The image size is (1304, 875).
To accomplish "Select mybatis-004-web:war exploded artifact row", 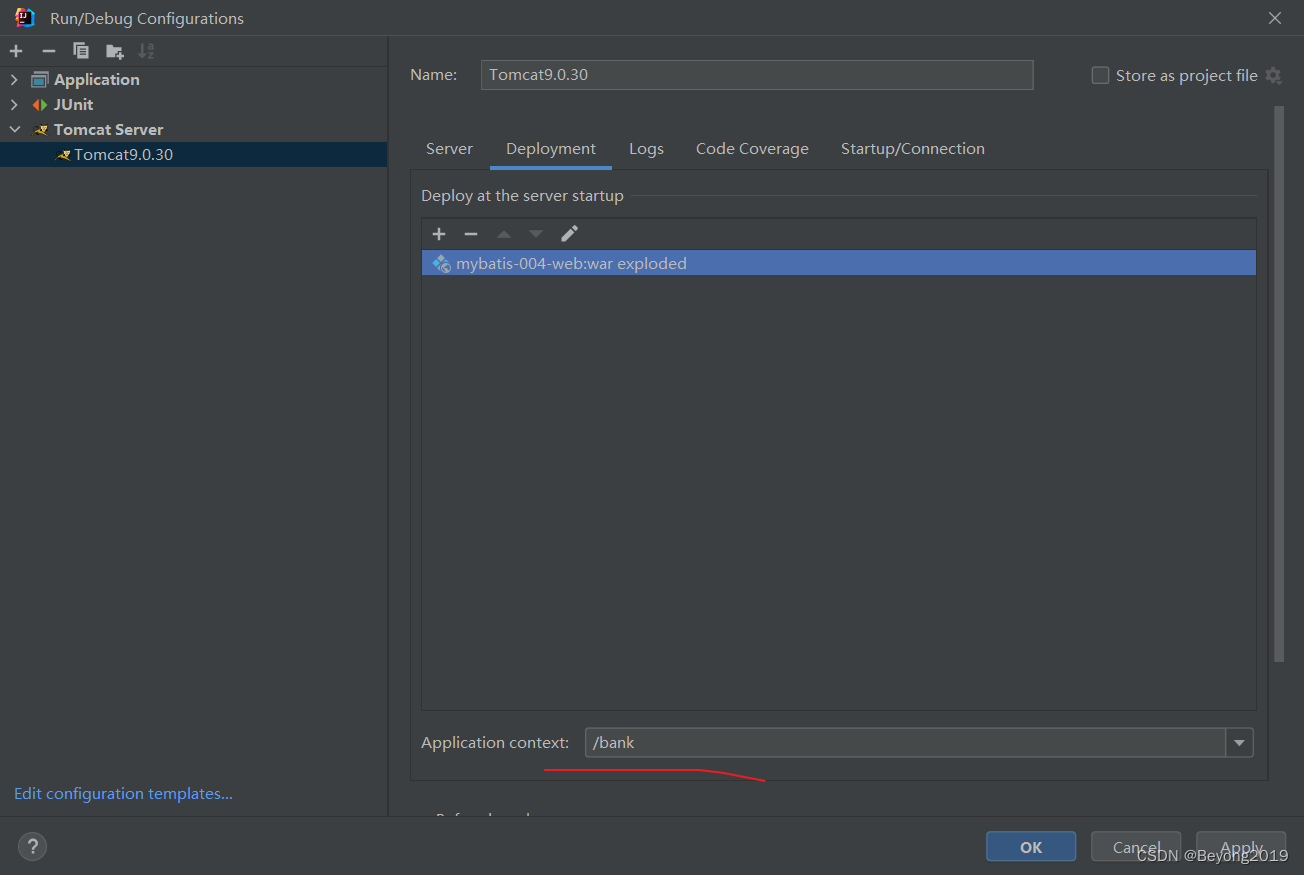I will (838, 264).
